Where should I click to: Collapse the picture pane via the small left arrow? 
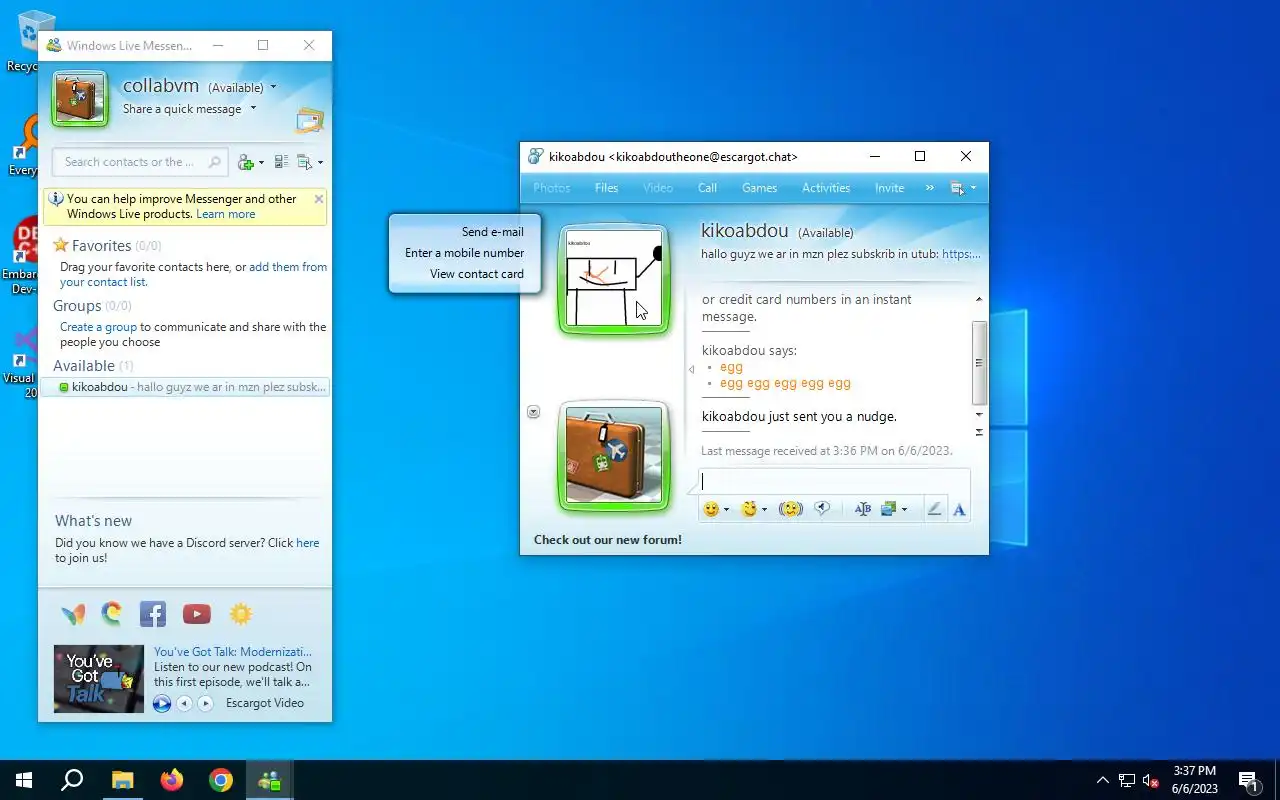(691, 370)
